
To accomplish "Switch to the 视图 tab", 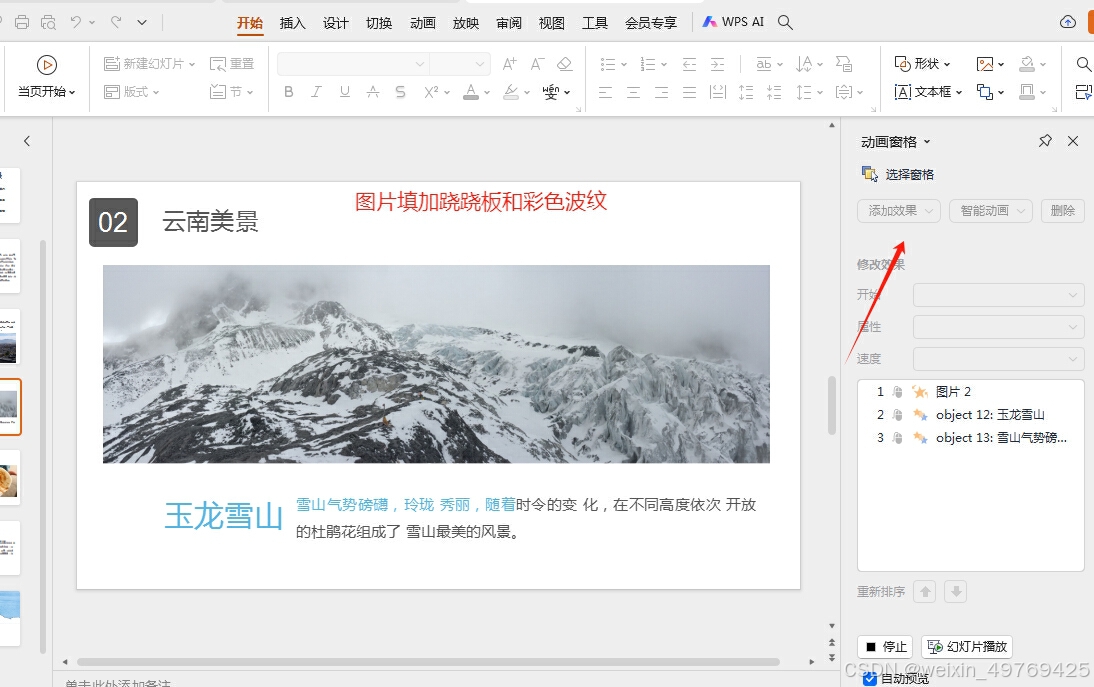I will coord(551,23).
